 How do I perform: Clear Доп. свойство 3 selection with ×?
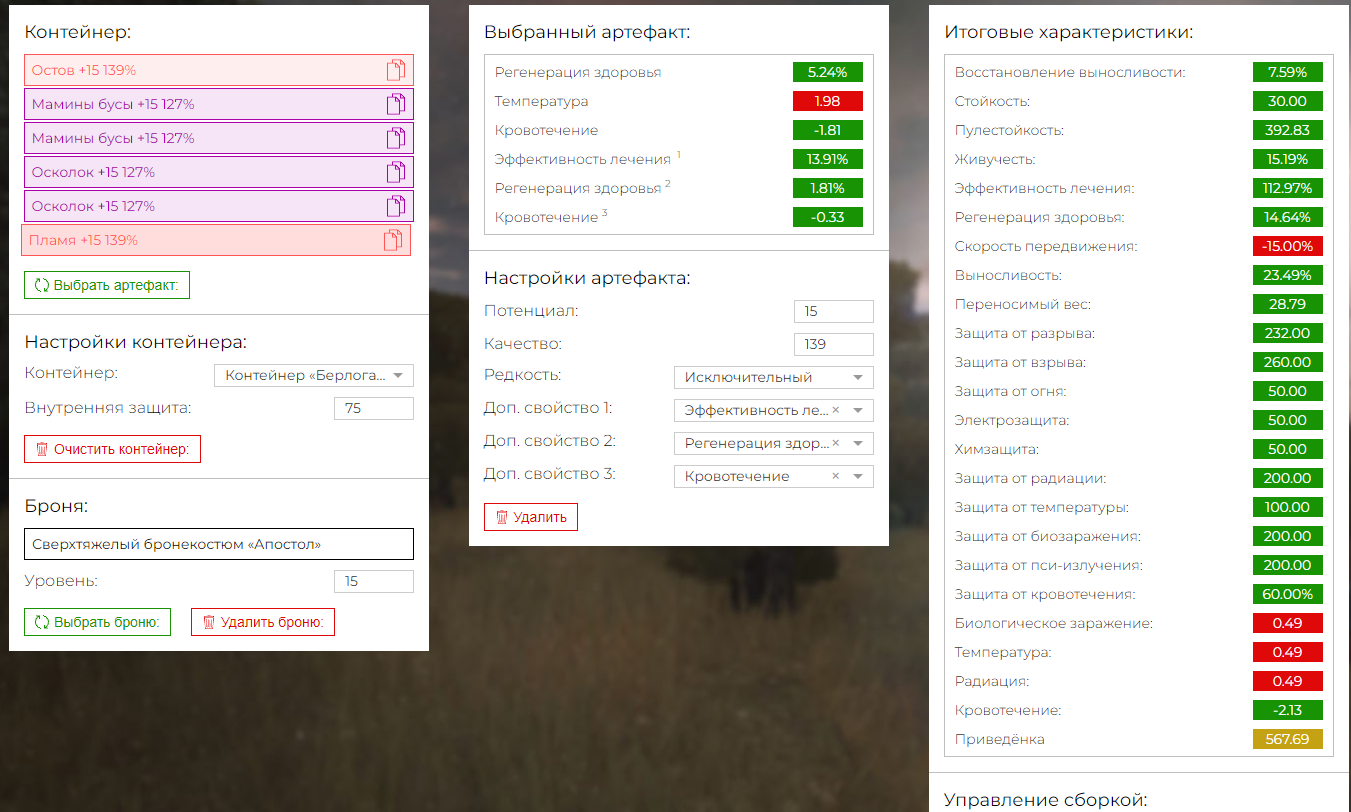[835, 476]
